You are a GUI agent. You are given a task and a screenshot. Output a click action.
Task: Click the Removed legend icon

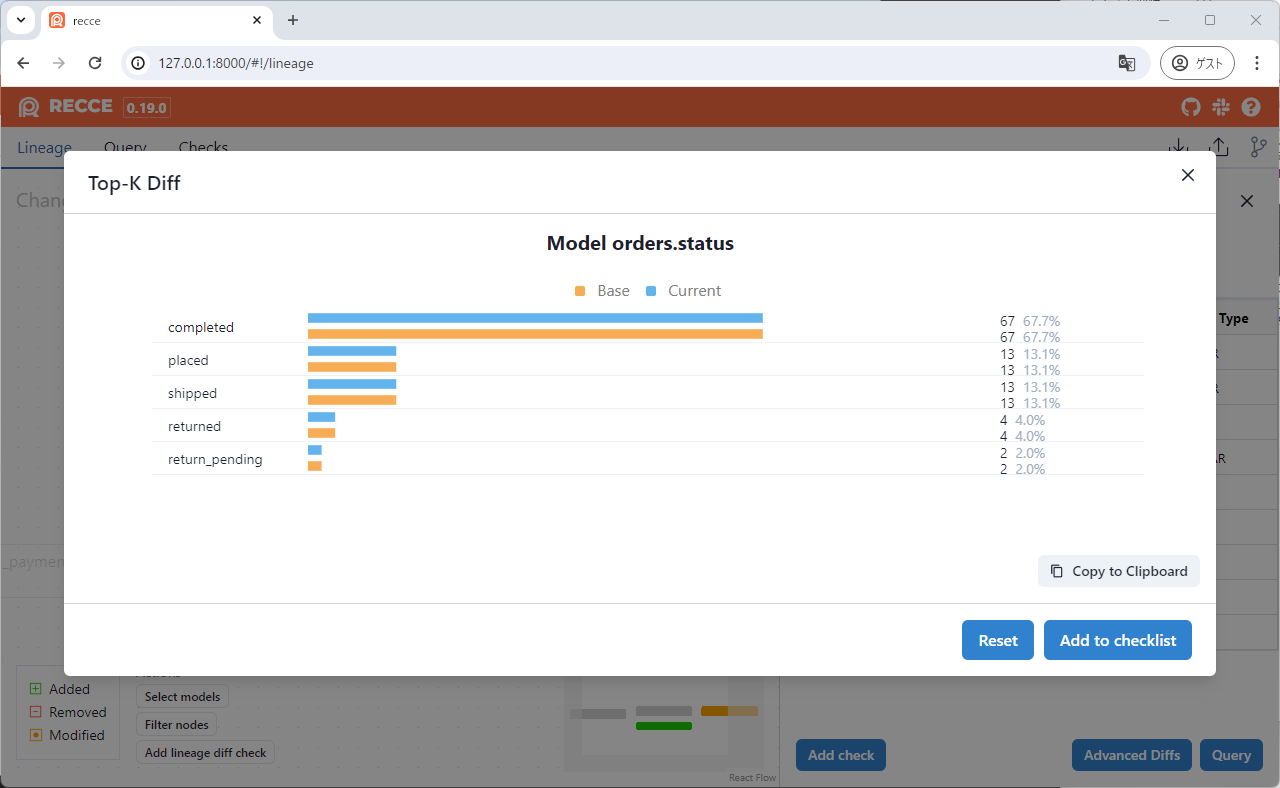(35, 712)
